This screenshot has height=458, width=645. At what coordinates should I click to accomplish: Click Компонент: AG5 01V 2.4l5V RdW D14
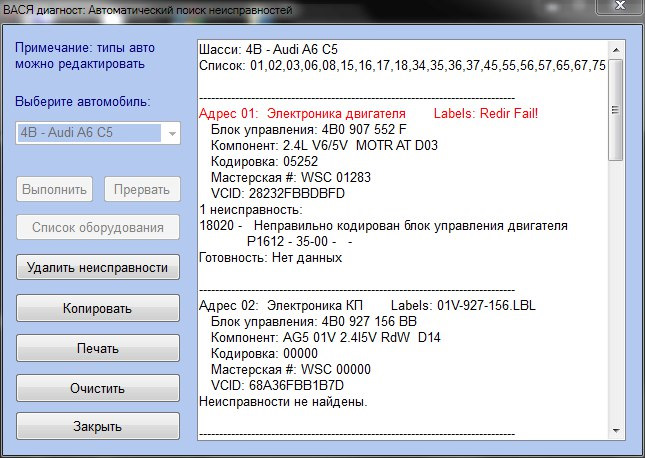326,337
